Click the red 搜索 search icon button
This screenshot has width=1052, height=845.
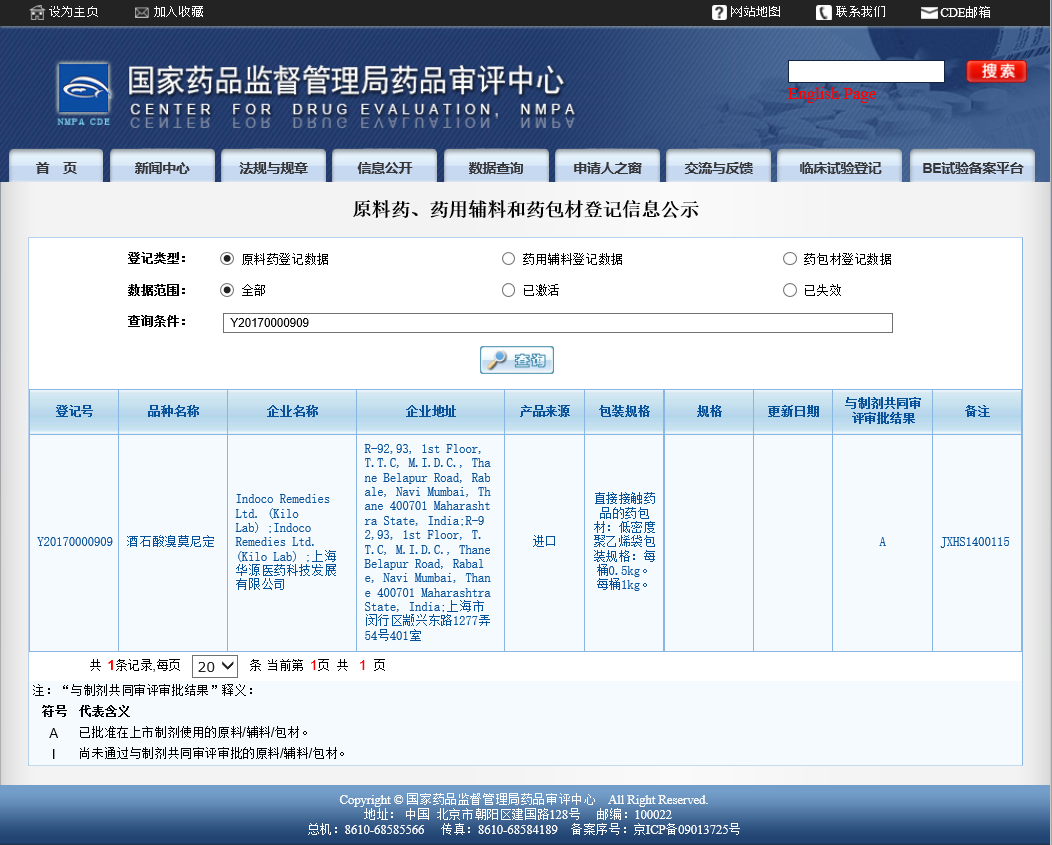tap(995, 71)
